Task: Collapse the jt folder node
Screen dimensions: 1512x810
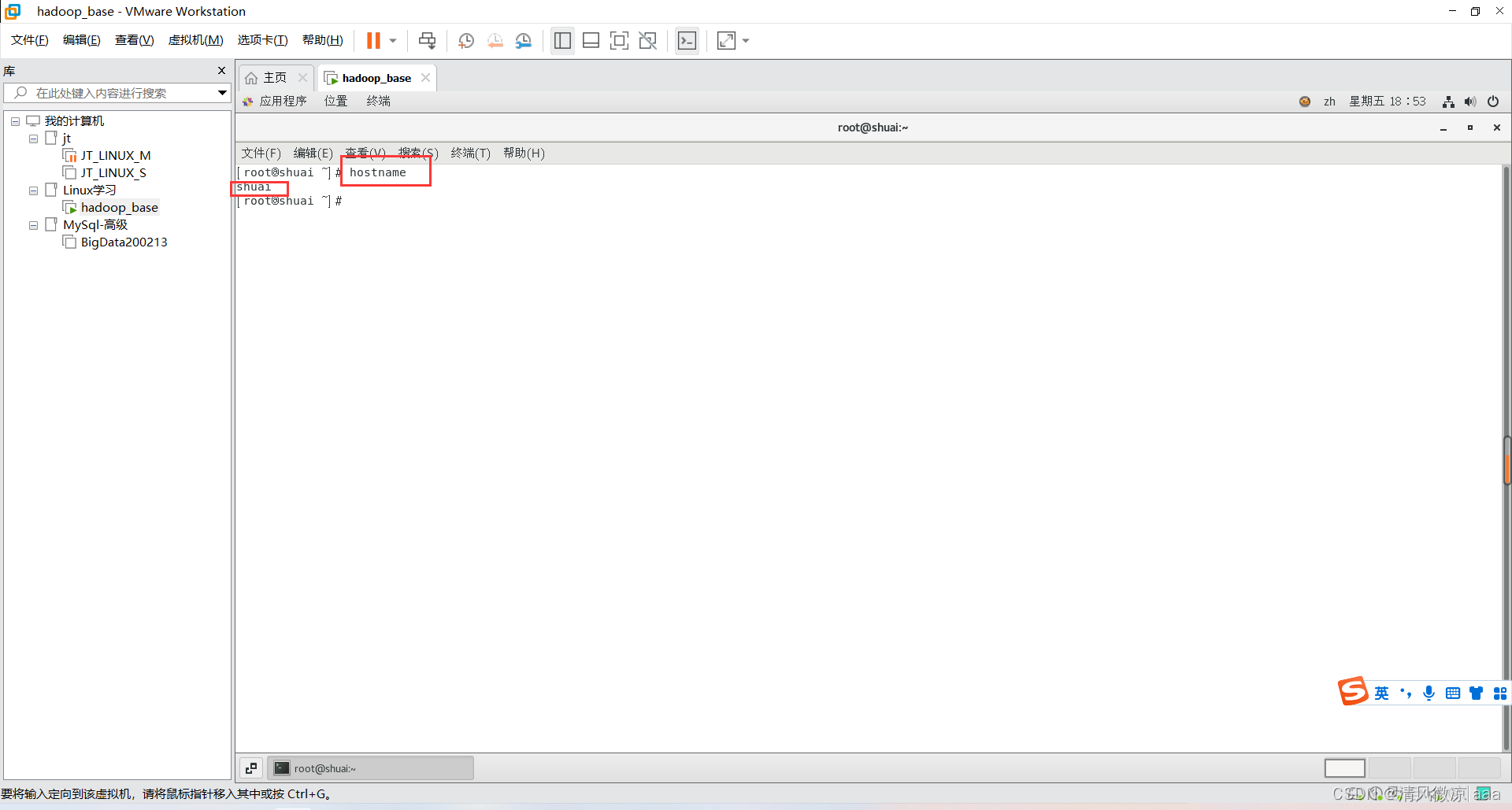Action: tap(33, 139)
